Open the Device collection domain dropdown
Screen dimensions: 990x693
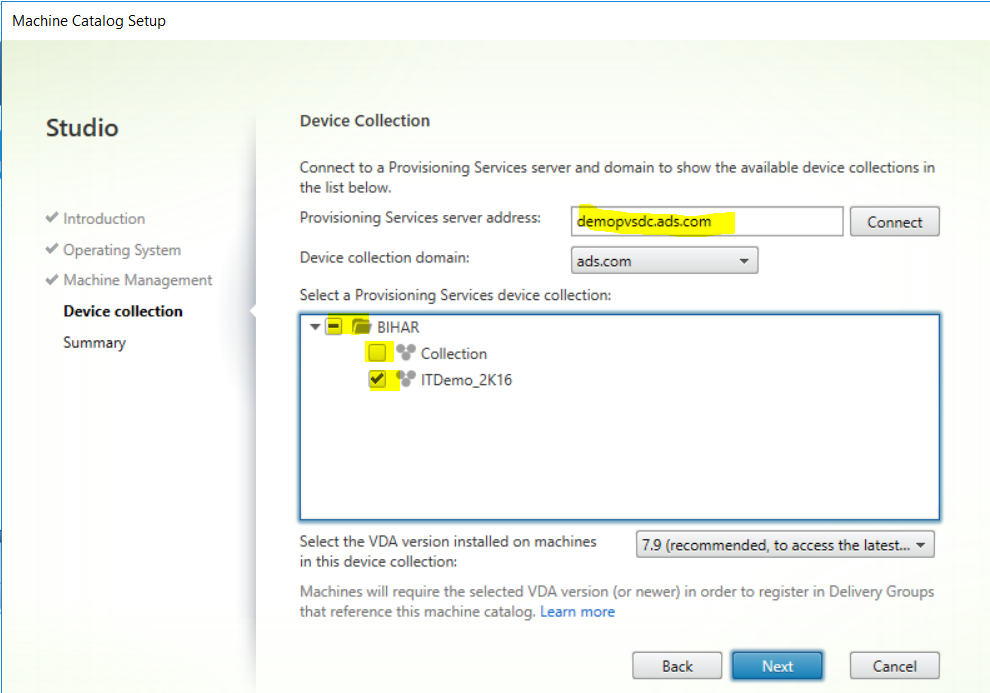coord(664,261)
